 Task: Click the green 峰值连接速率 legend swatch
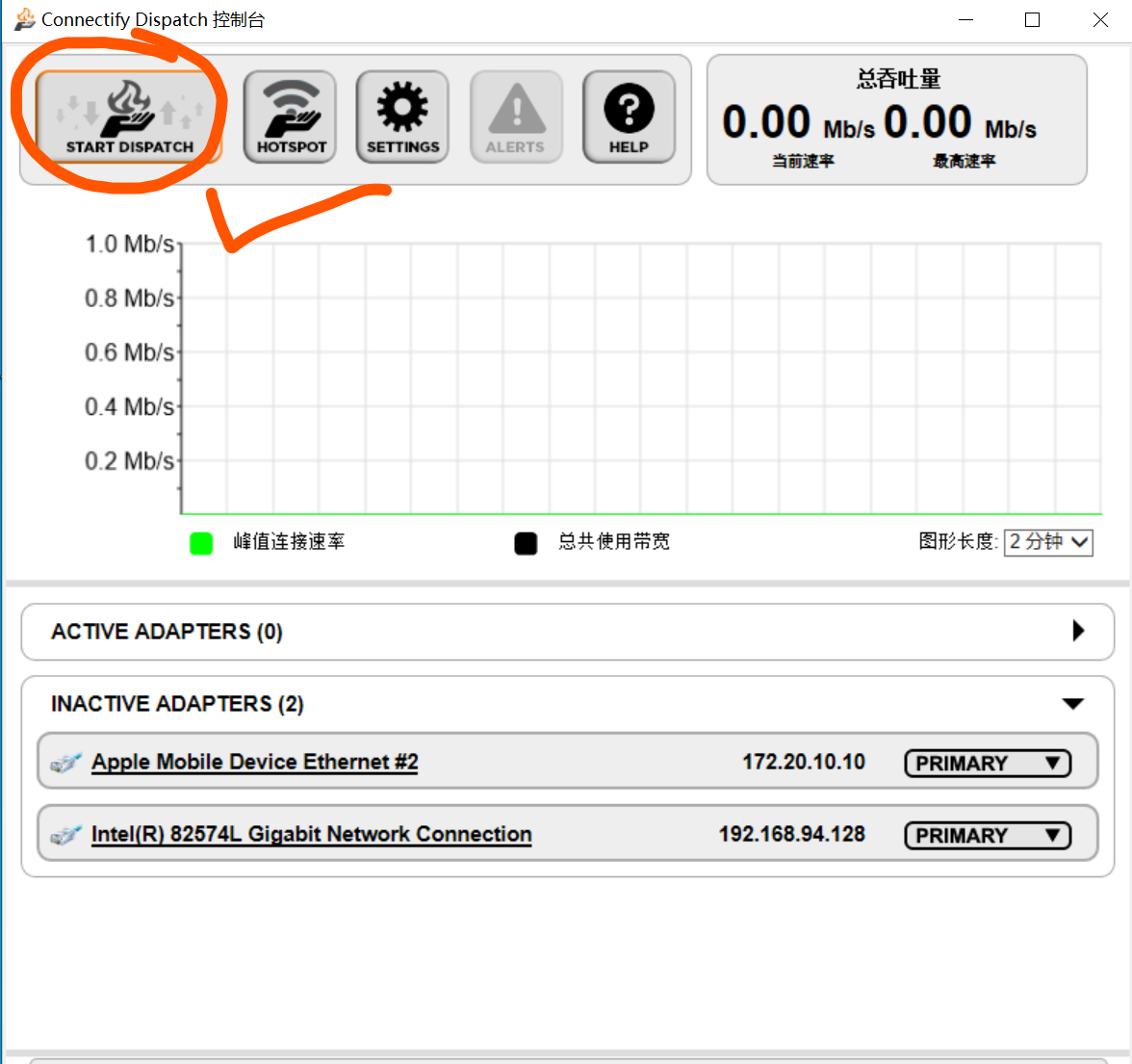pyautogui.click(x=200, y=543)
